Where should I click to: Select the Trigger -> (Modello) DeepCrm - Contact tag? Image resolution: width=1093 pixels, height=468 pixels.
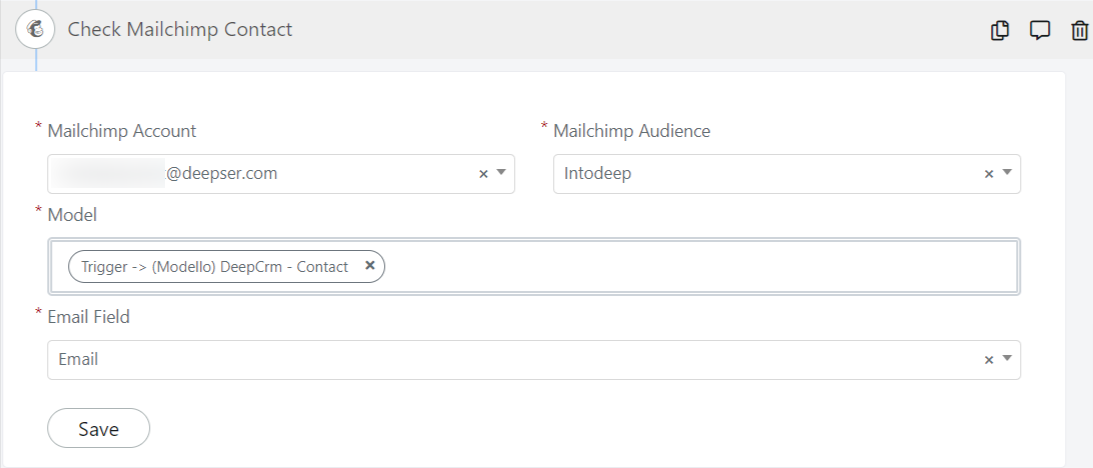pyautogui.click(x=227, y=266)
